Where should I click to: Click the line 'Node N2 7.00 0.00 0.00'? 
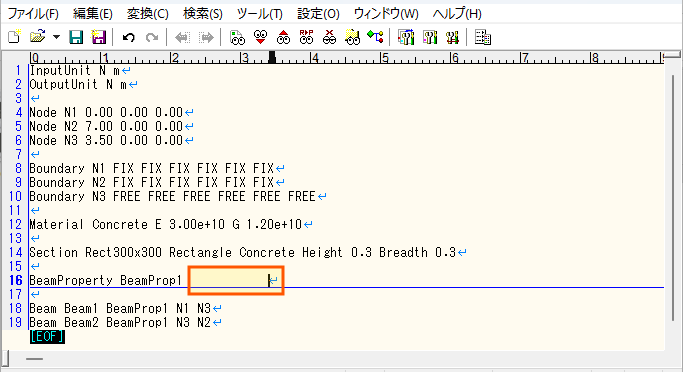point(106,126)
